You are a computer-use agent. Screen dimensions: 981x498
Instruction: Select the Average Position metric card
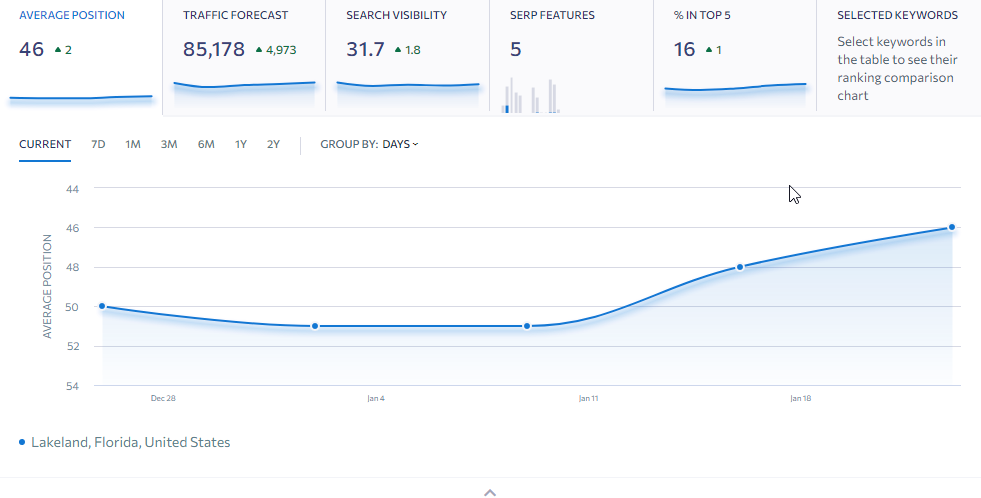click(x=81, y=55)
